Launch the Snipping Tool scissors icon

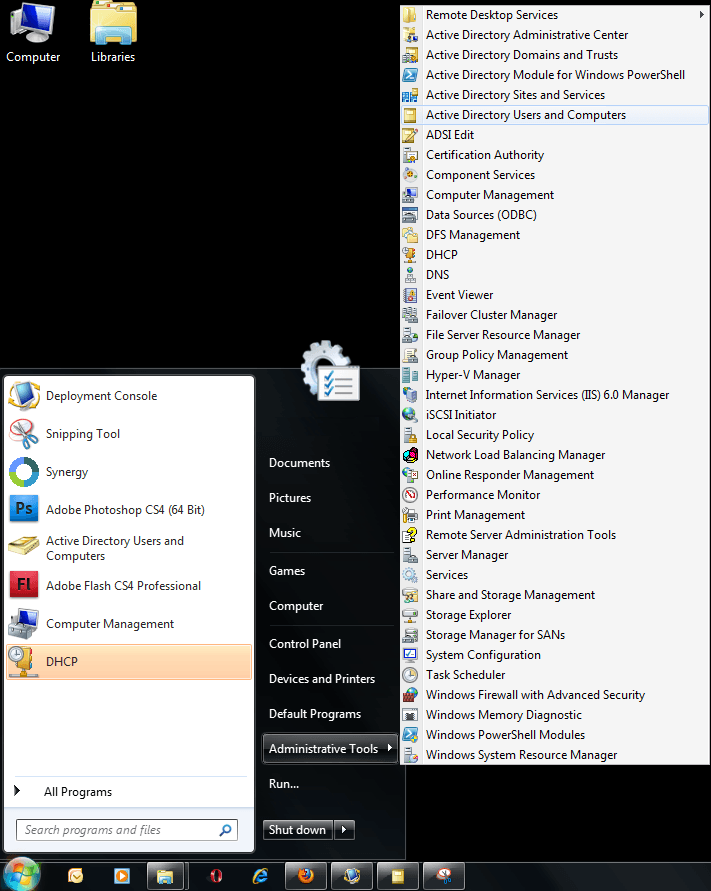24,434
